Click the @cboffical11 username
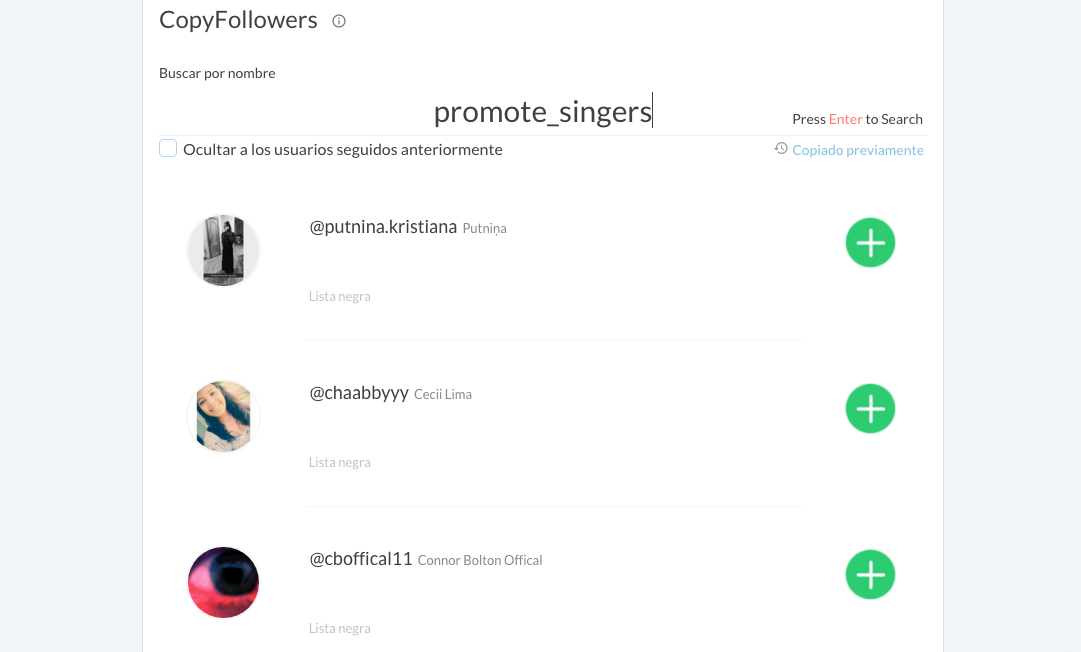 [361, 559]
